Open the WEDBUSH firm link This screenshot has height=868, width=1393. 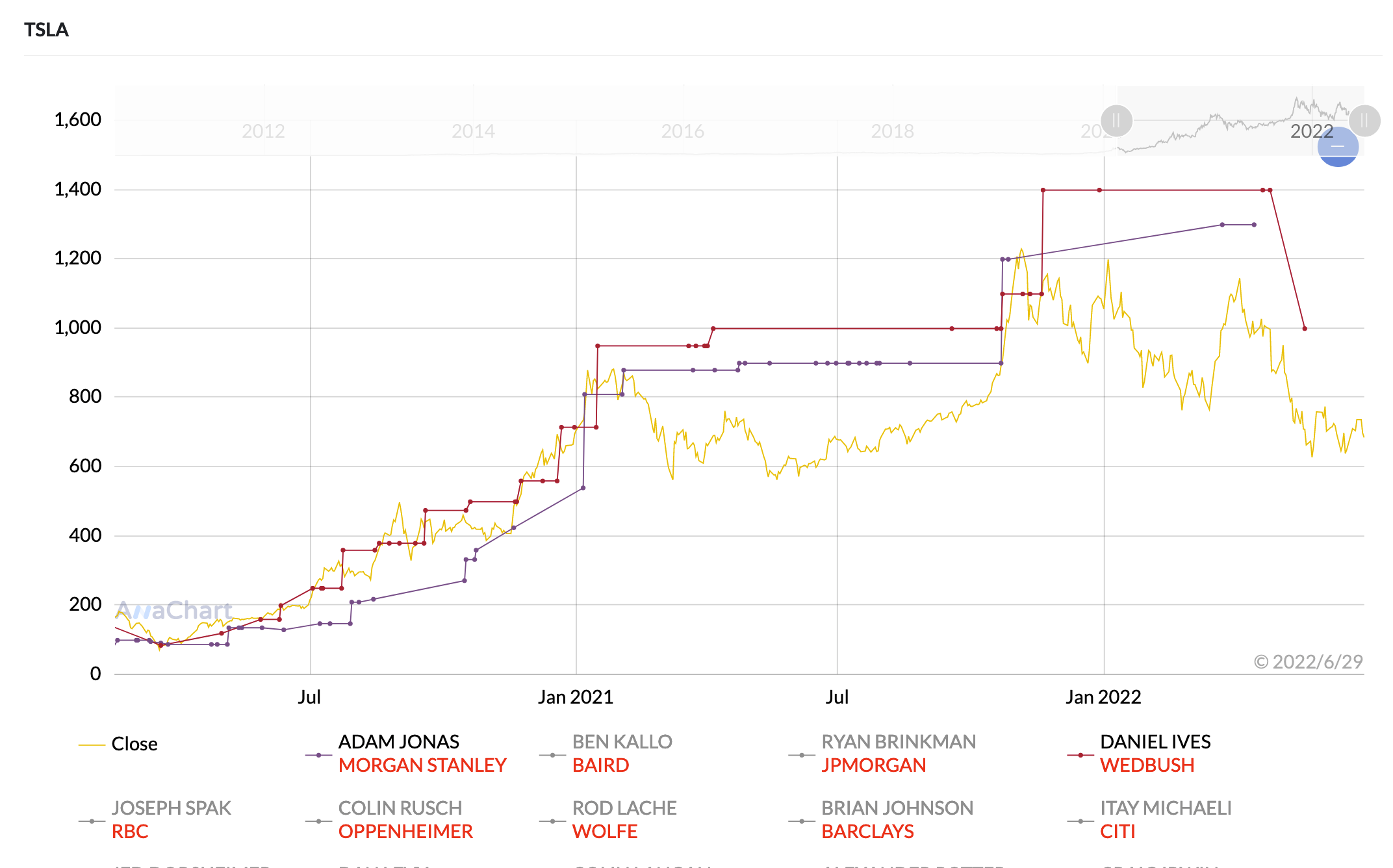[1147, 765]
